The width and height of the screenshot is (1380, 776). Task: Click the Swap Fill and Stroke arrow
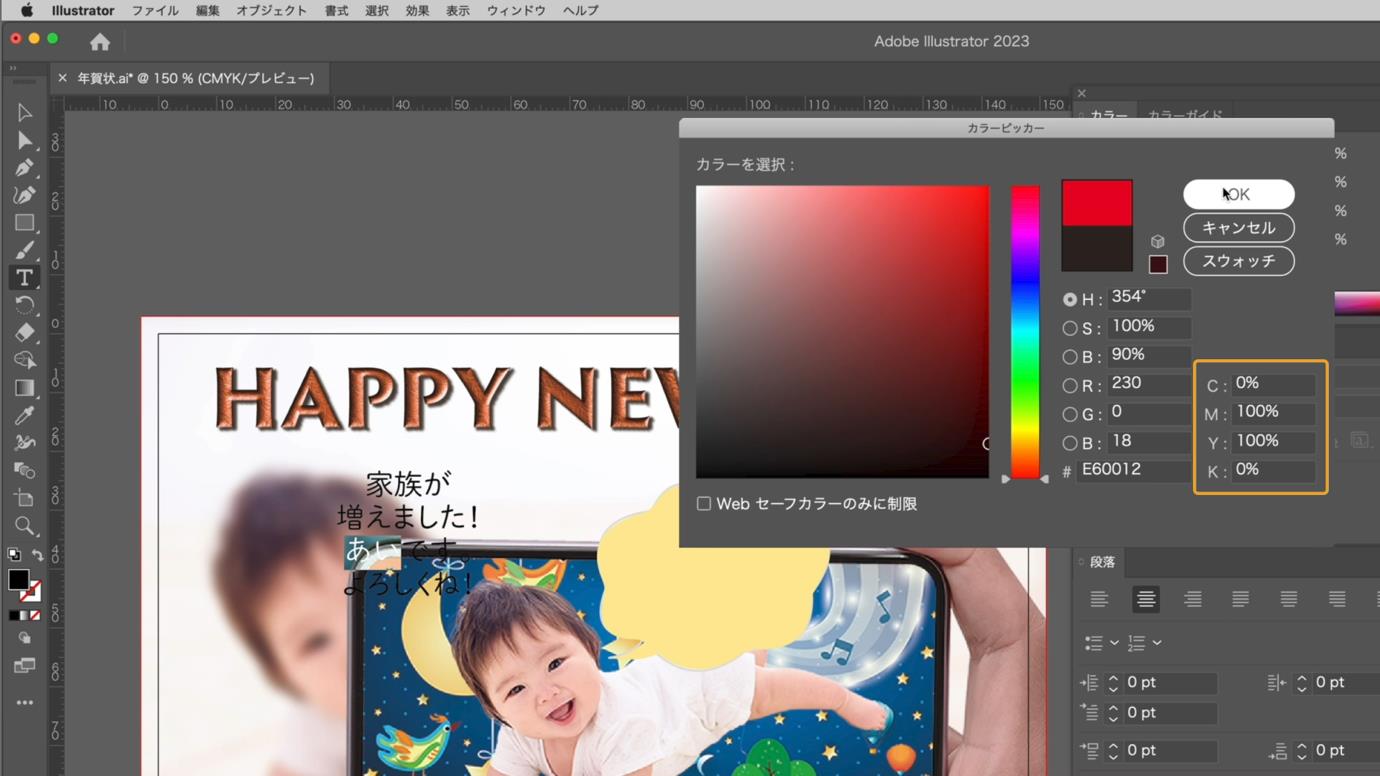click(37, 556)
